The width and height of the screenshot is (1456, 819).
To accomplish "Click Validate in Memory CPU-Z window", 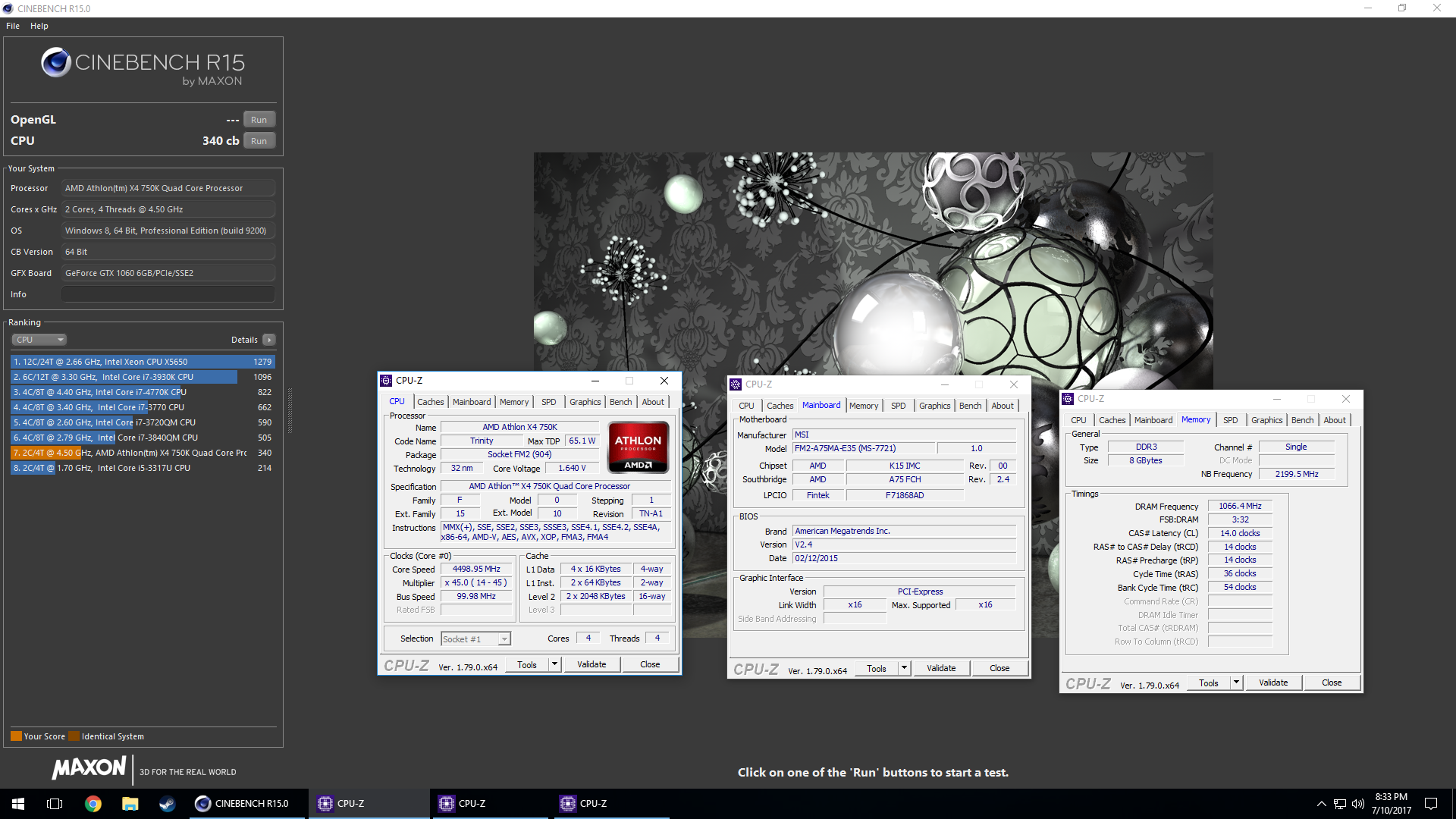I will pyautogui.click(x=1273, y=683).
